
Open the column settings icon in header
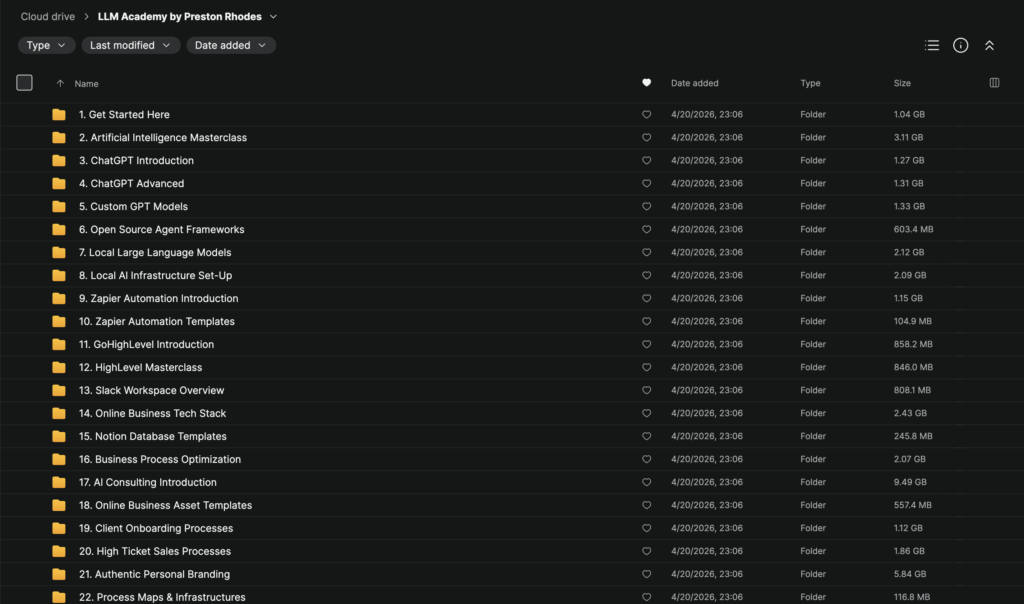pyautogui.click(x=994, y=83)
